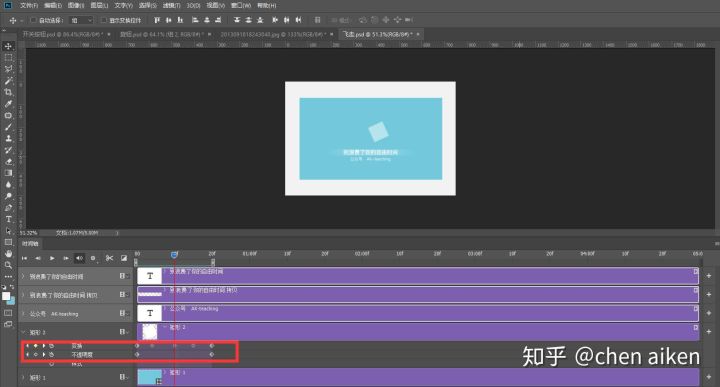Select the Hand tool
Screen dimensions: 720x387
(8, 253)
